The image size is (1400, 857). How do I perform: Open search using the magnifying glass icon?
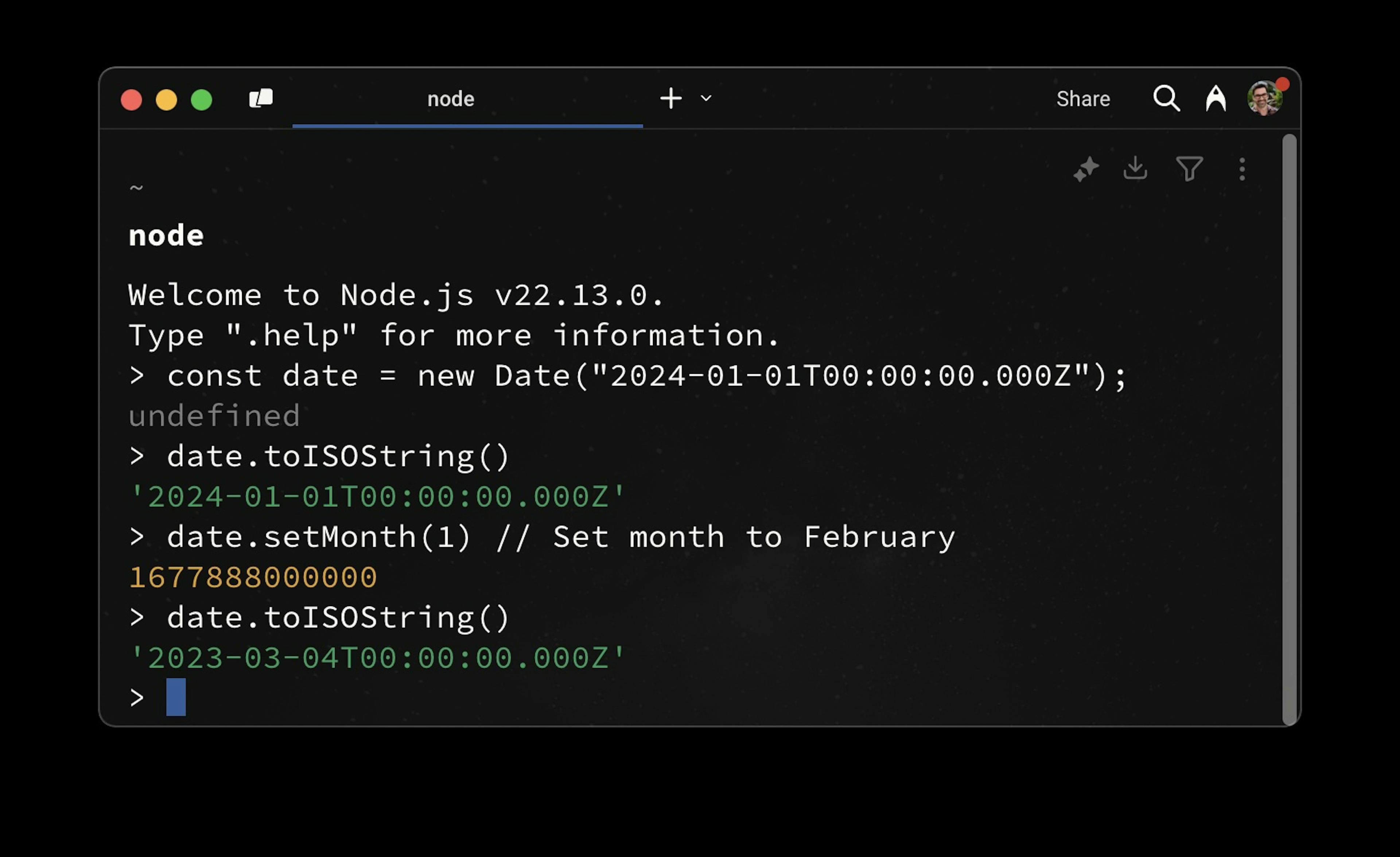tap(1166, 98)
